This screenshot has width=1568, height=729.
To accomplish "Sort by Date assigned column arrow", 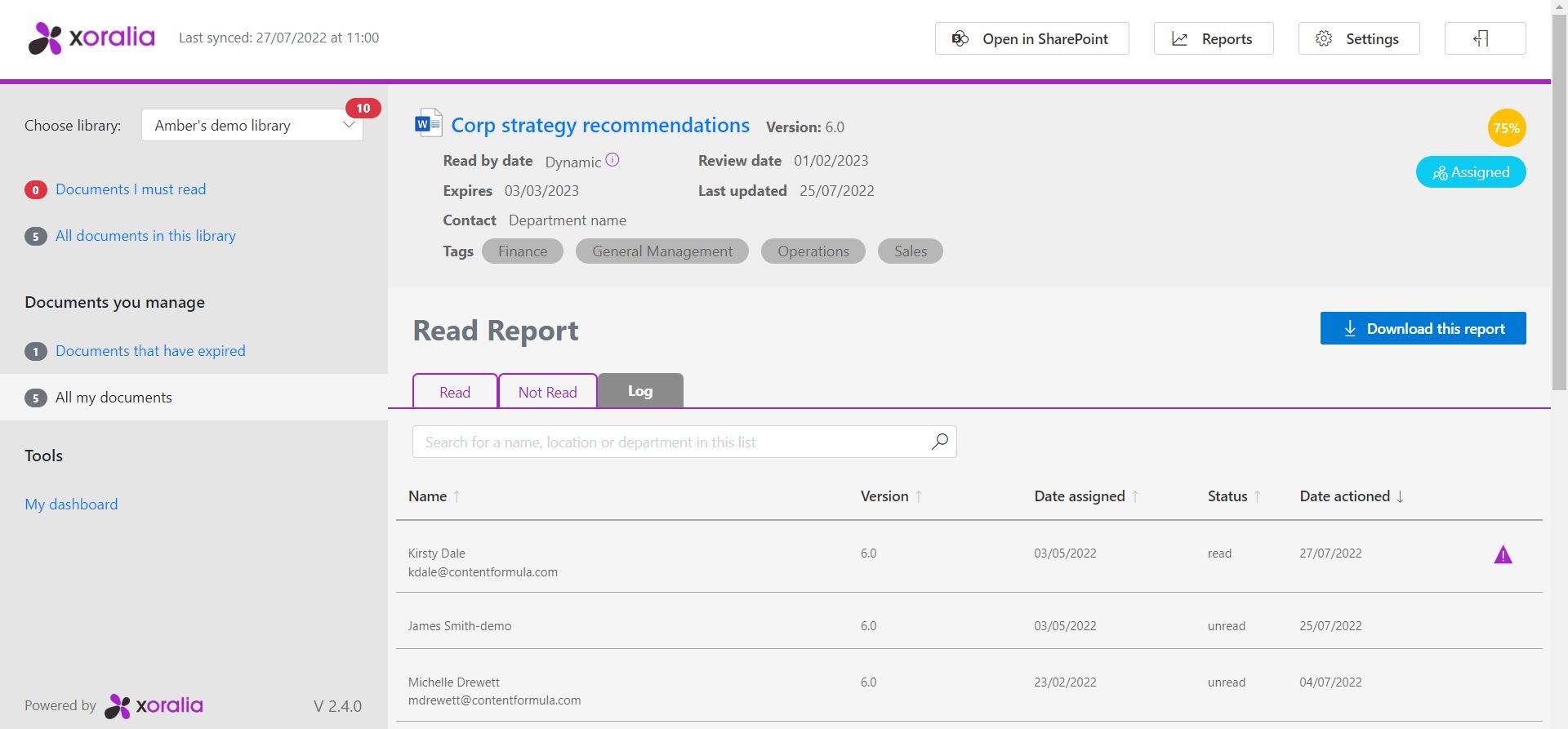I will [1135, 496].
